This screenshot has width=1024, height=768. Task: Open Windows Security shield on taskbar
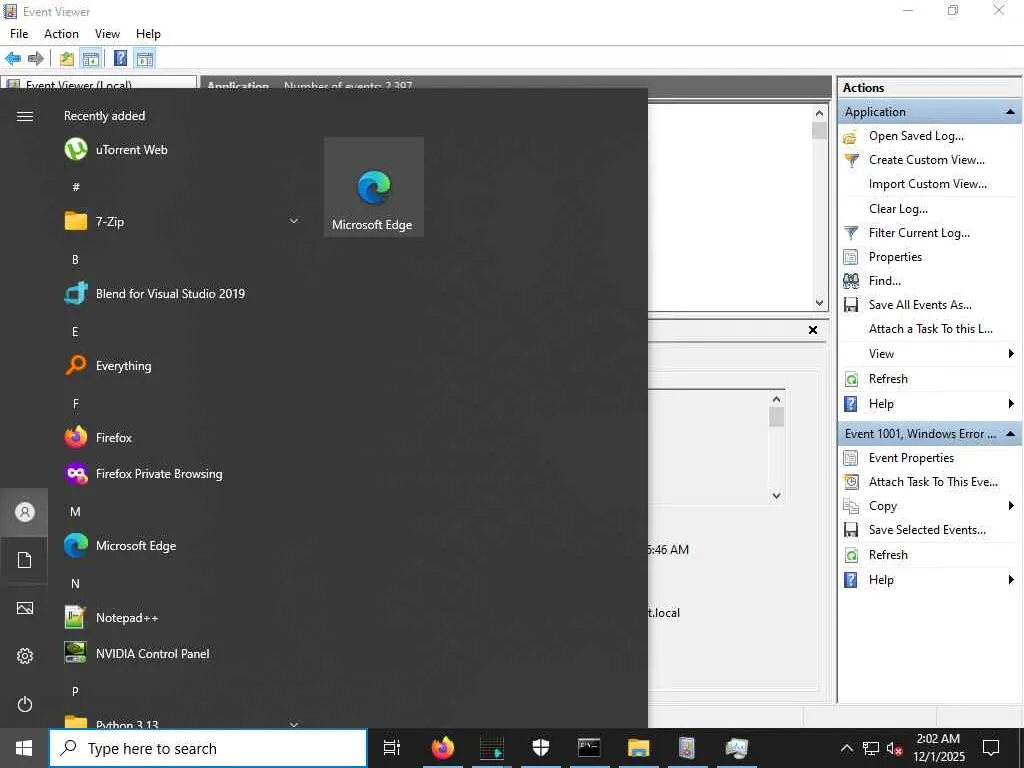pyautogui.click(x=541, y=748)
